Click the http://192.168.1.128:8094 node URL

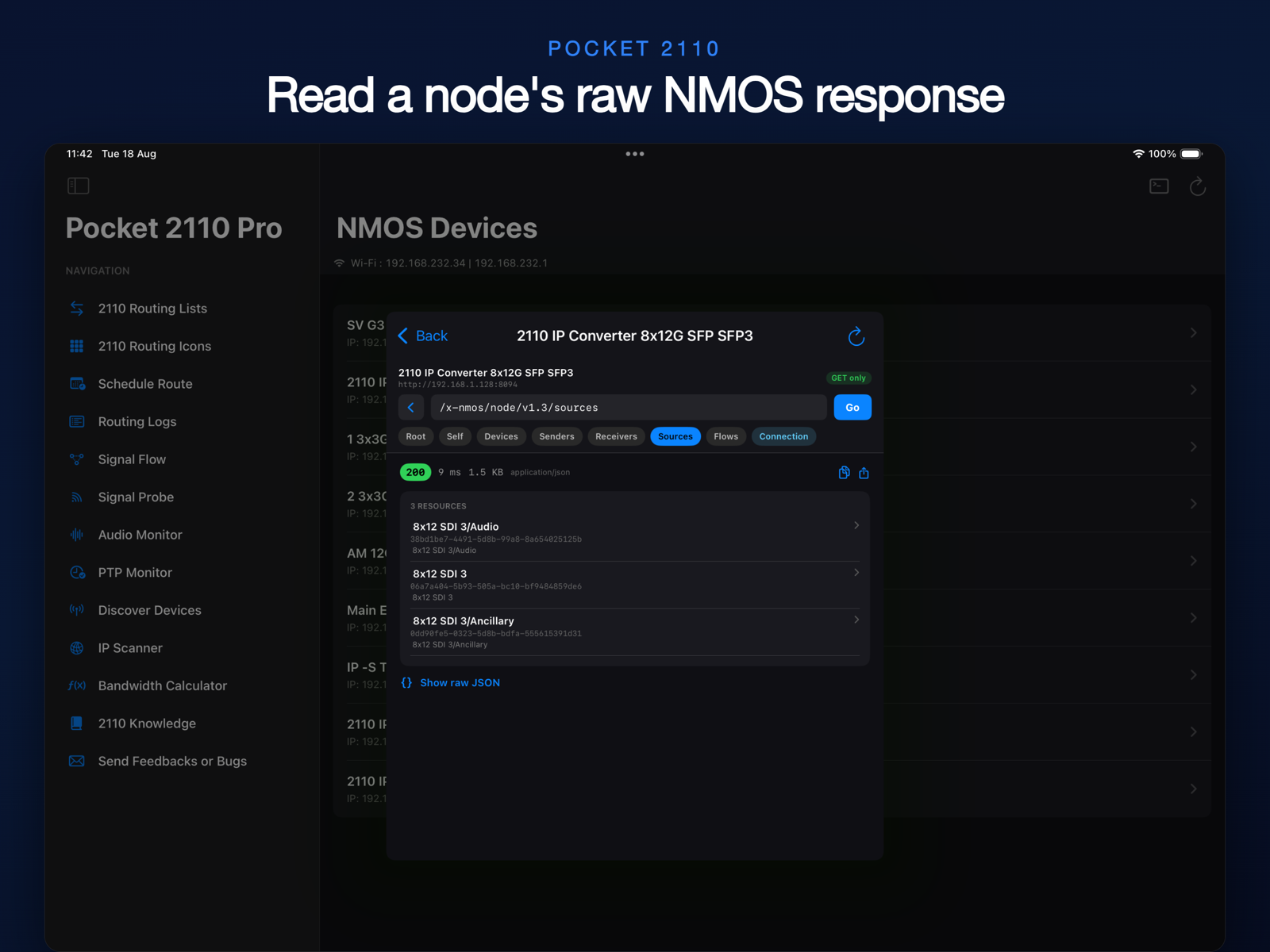coord(458,385)
